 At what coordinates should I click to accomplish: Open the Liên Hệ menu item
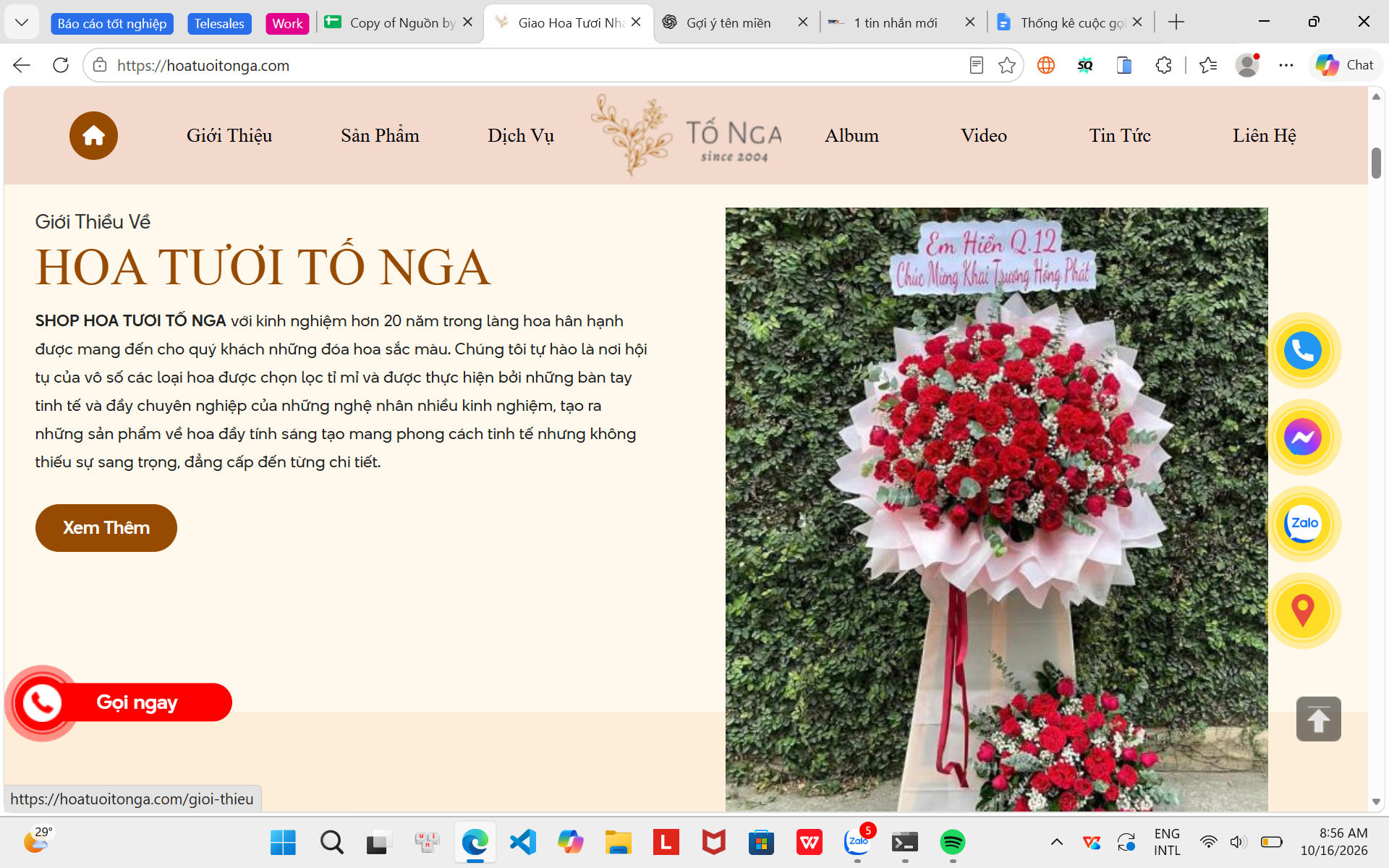click(x=1265, y=135)
